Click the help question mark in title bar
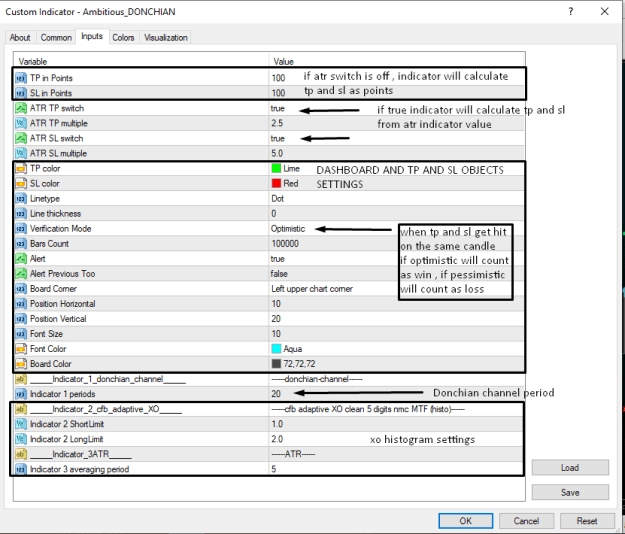The height and width of the screenshot is (534, 625). pyautogui.click(x=571, y=12)
